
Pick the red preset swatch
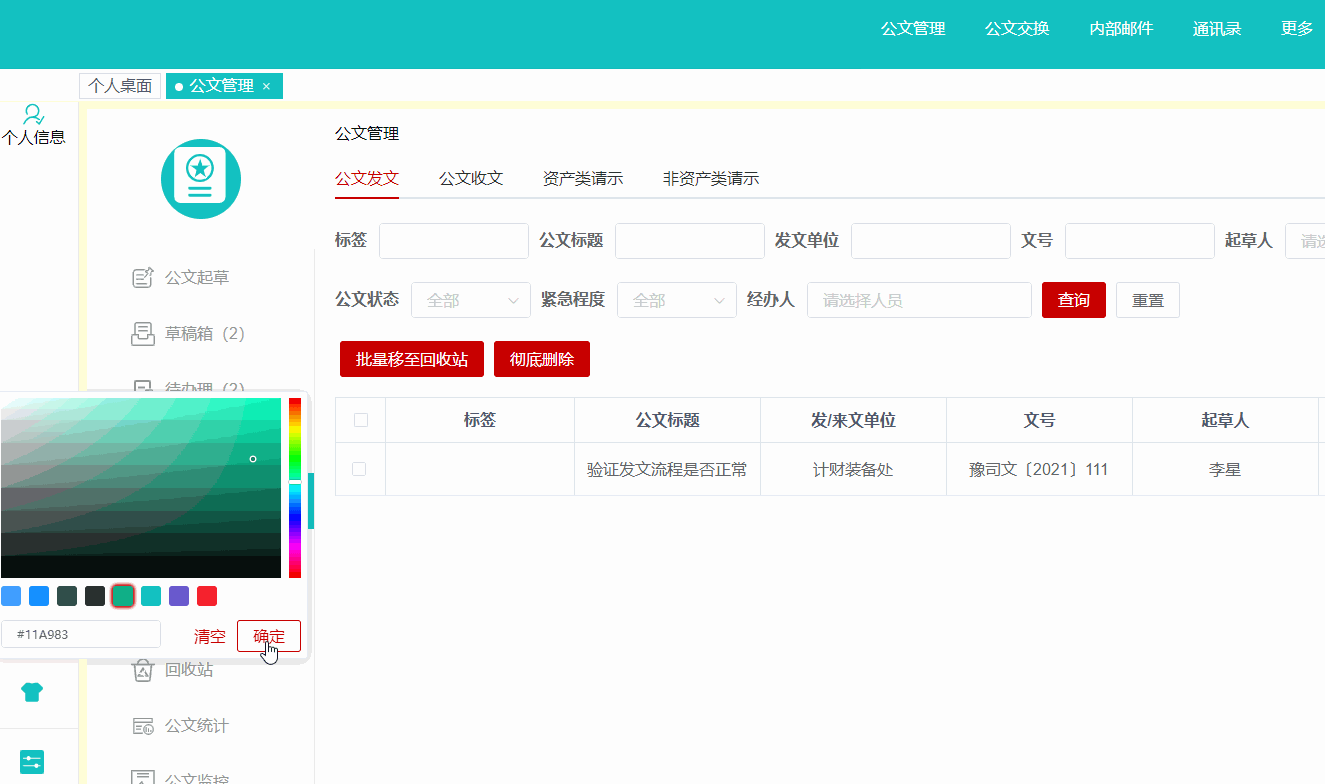click(207, 596)
